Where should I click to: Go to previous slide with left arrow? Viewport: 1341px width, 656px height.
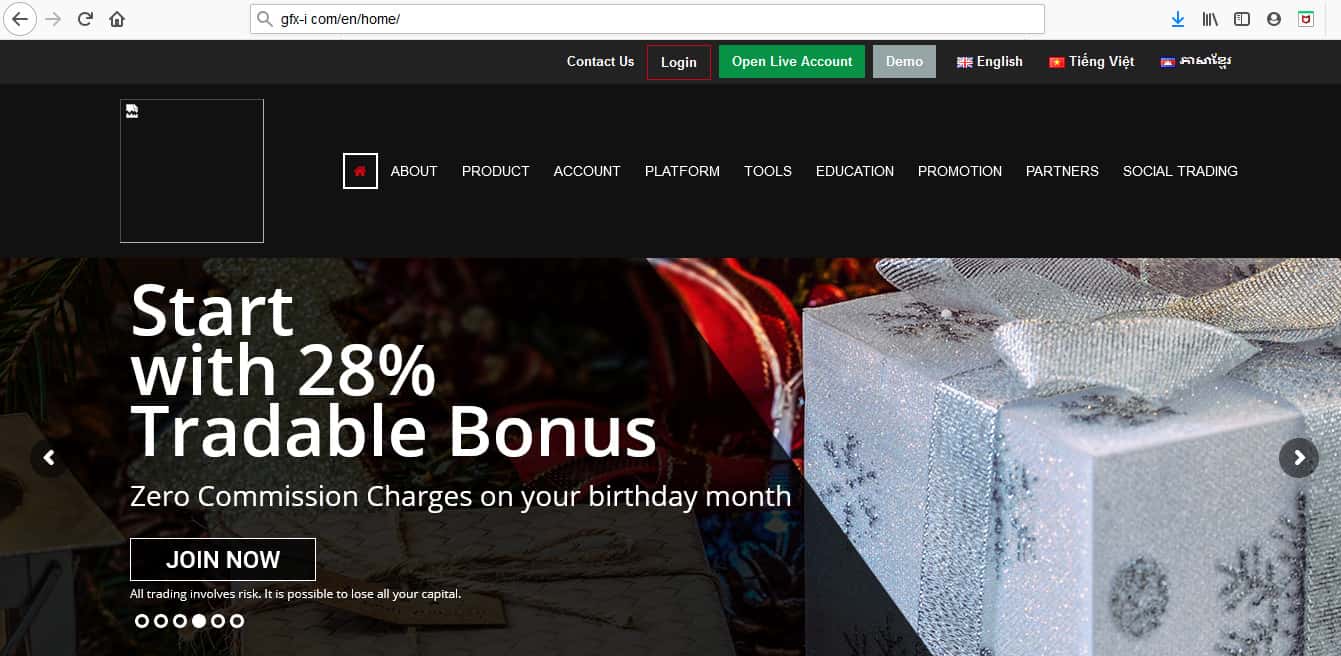click(49, 458)
